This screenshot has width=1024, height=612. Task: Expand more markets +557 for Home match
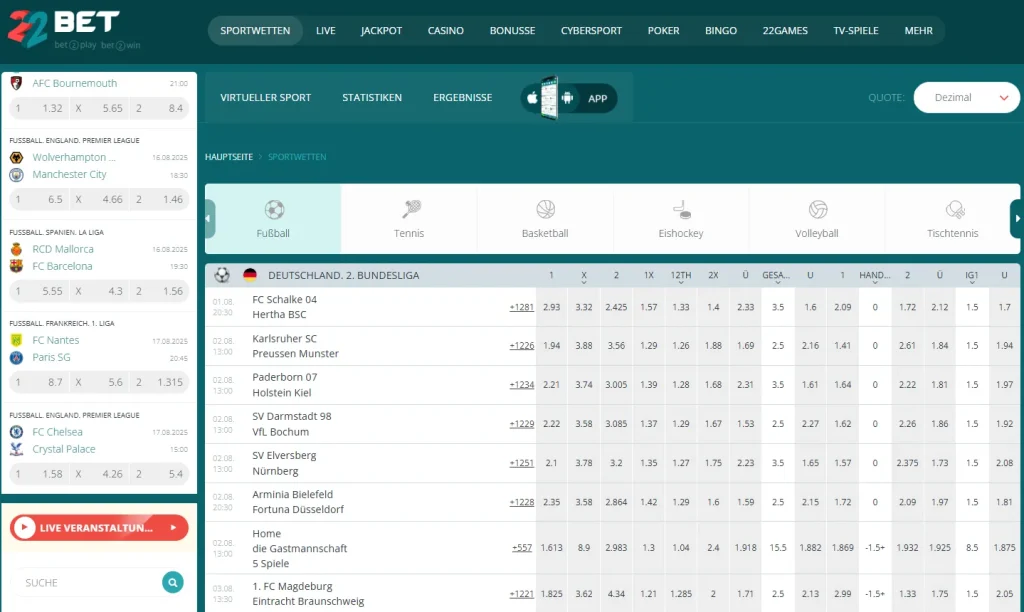(522, 547)
